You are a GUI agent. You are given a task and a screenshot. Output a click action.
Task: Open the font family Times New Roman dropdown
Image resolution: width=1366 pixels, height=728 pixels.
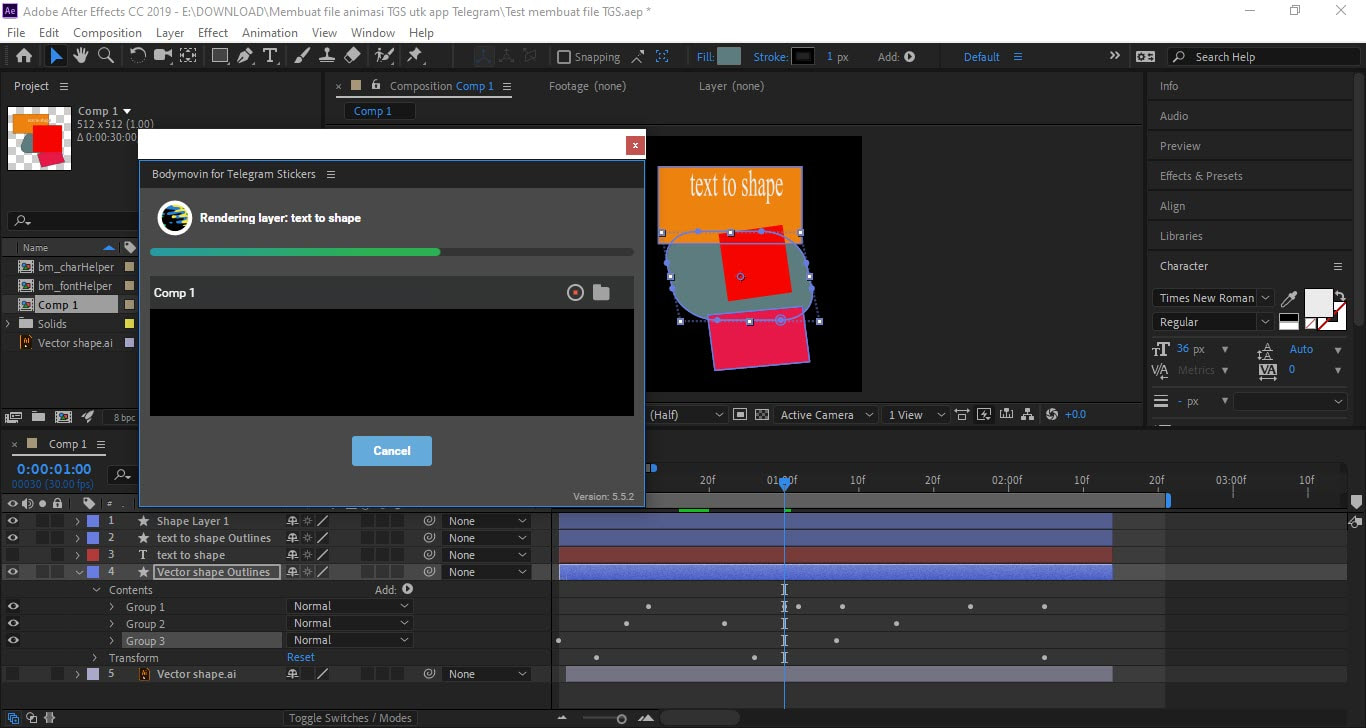[x=1213, y=298]
